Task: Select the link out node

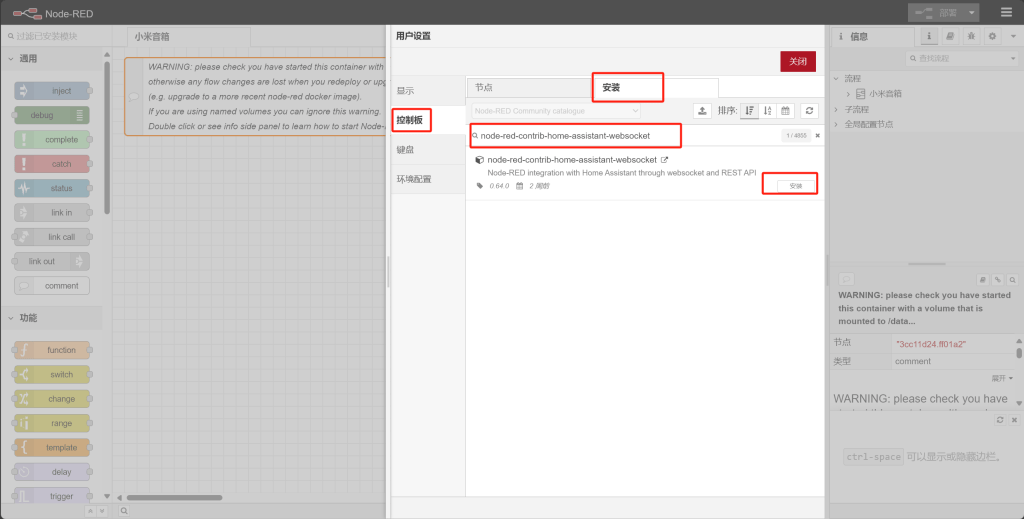Action: 52,261
